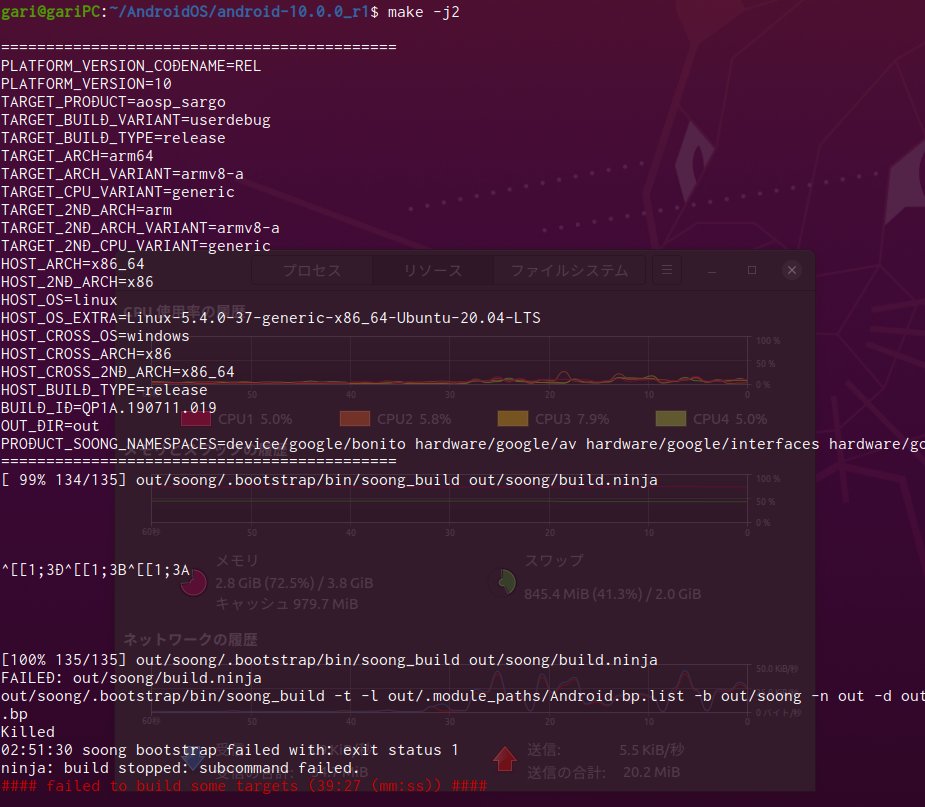
Task: Pick the CPU4 graph color swatch
Action: coord(671,419)
